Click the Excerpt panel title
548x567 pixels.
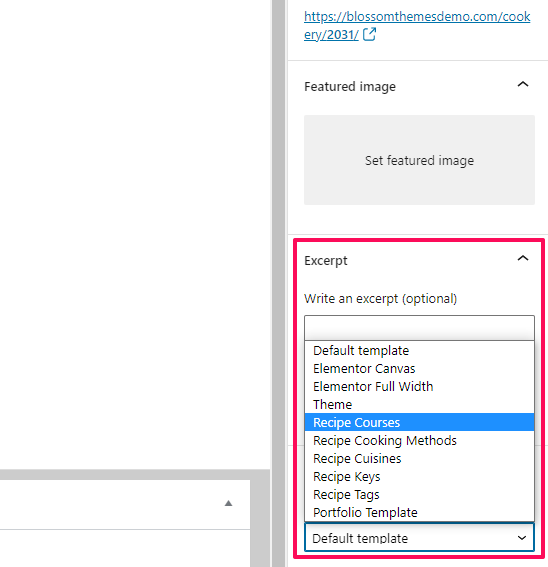(326, 261)
